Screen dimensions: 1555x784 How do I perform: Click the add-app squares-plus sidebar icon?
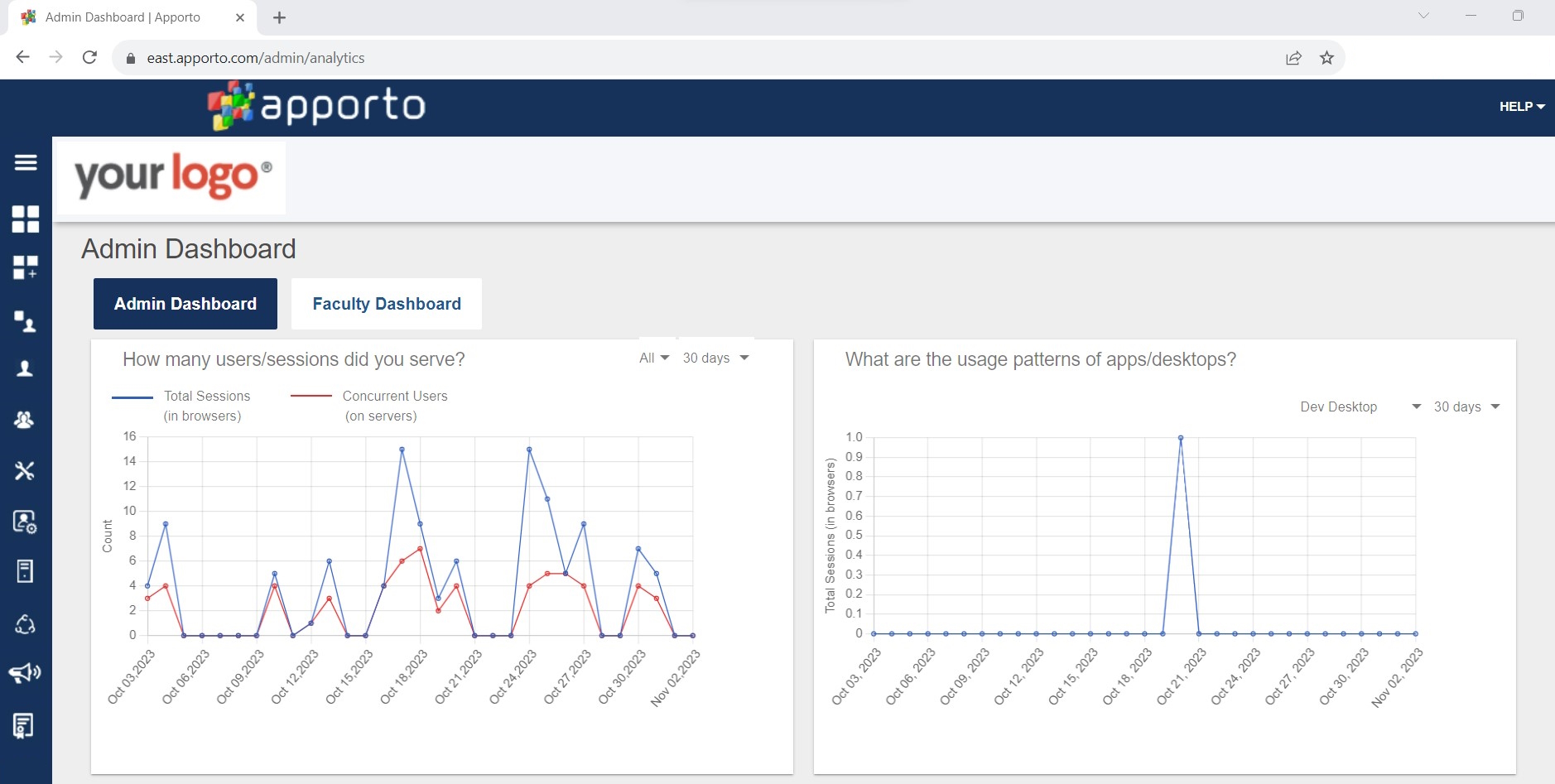click(x=26, y=267)
